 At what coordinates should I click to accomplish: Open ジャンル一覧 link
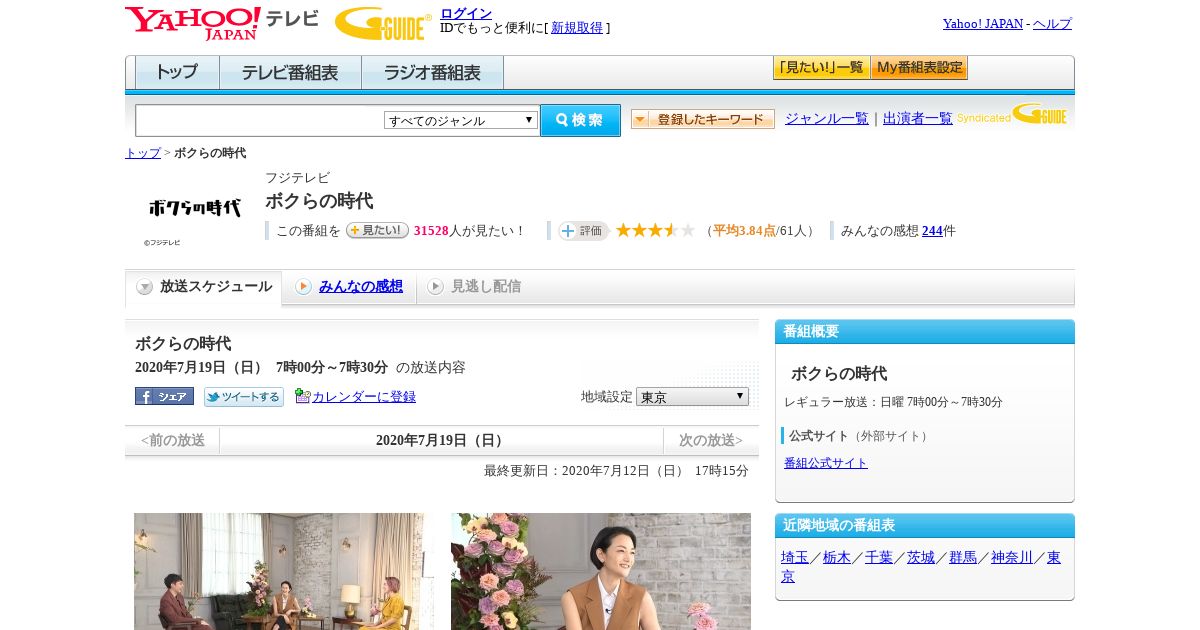827,119
